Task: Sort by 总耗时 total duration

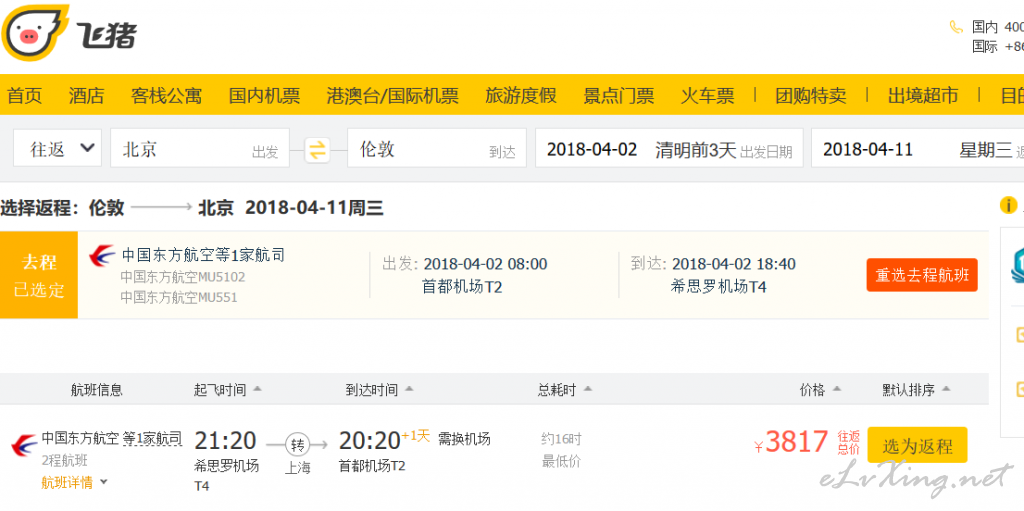Action: [565, 390]
